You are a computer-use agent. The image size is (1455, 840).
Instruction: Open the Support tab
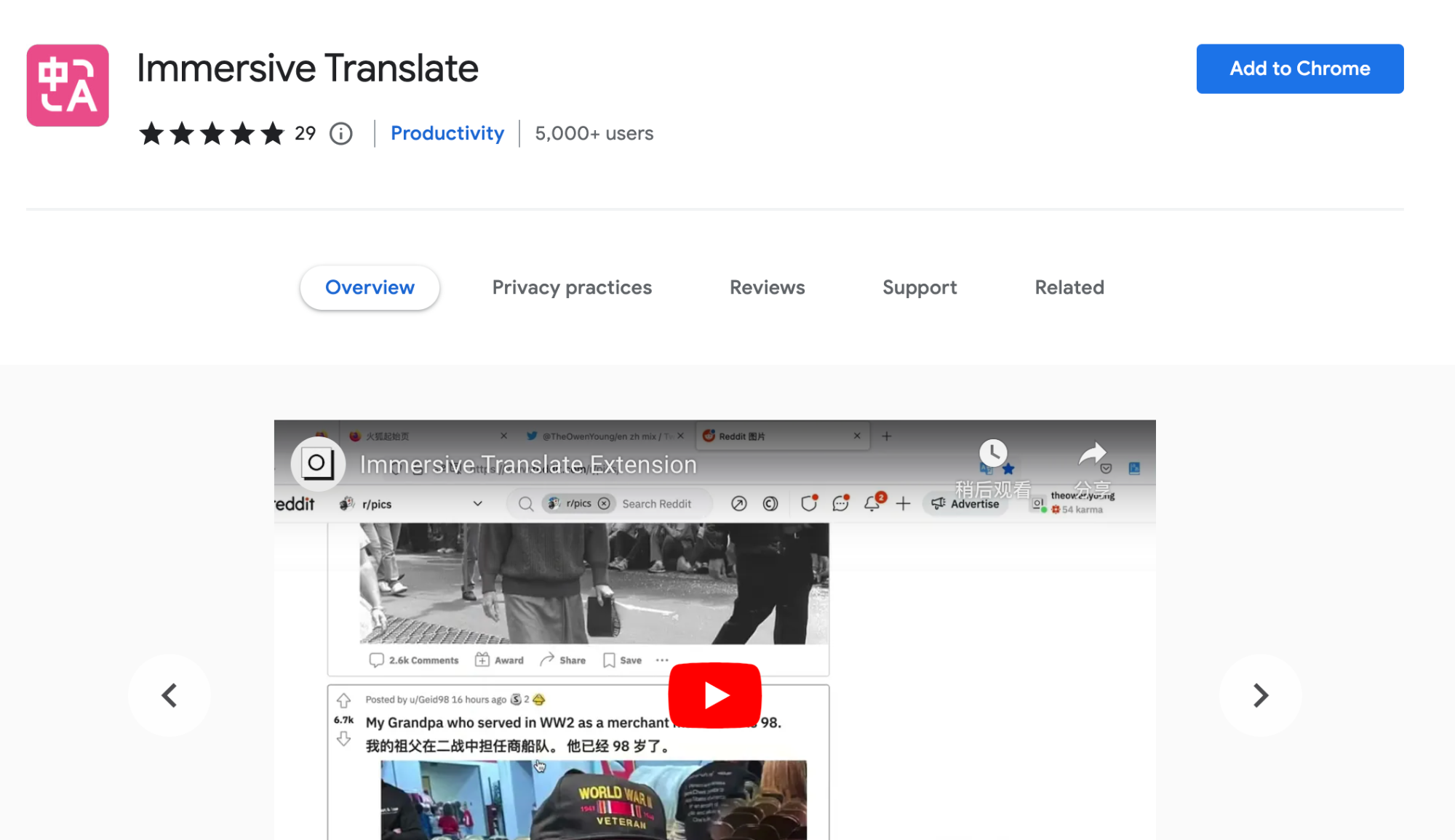coord(920,287)
